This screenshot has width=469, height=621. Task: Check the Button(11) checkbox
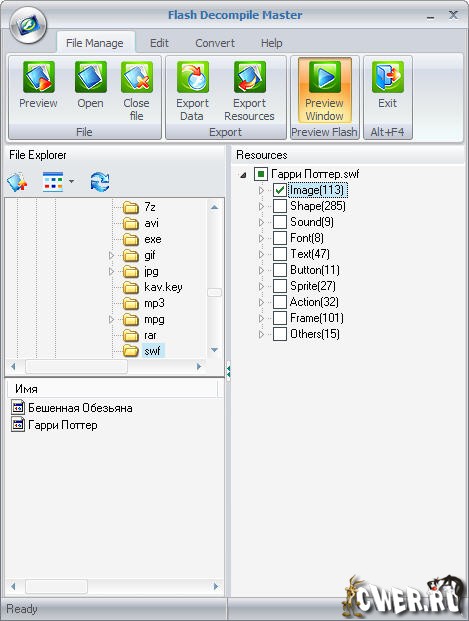coord(280,270)
